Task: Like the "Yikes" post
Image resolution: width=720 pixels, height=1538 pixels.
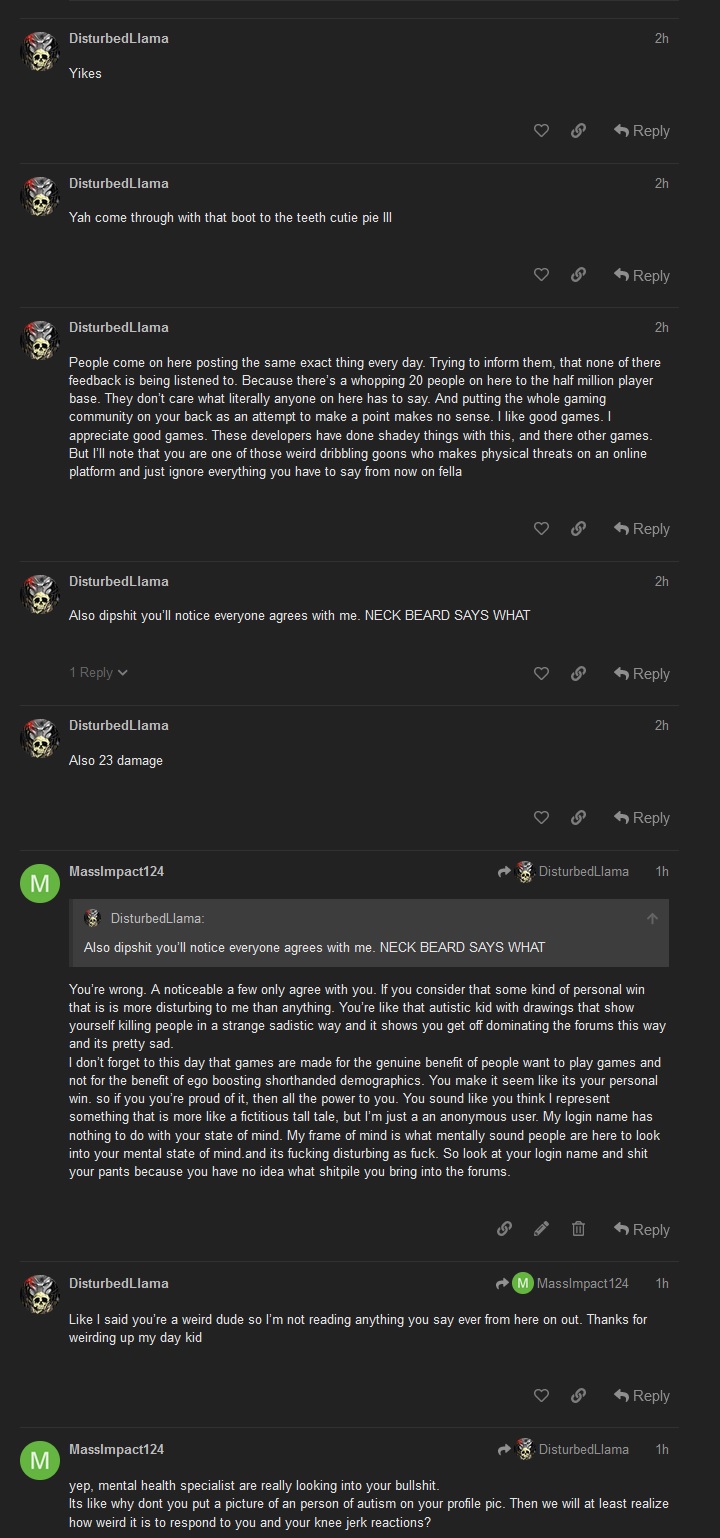Action: [x=541, y=131]
